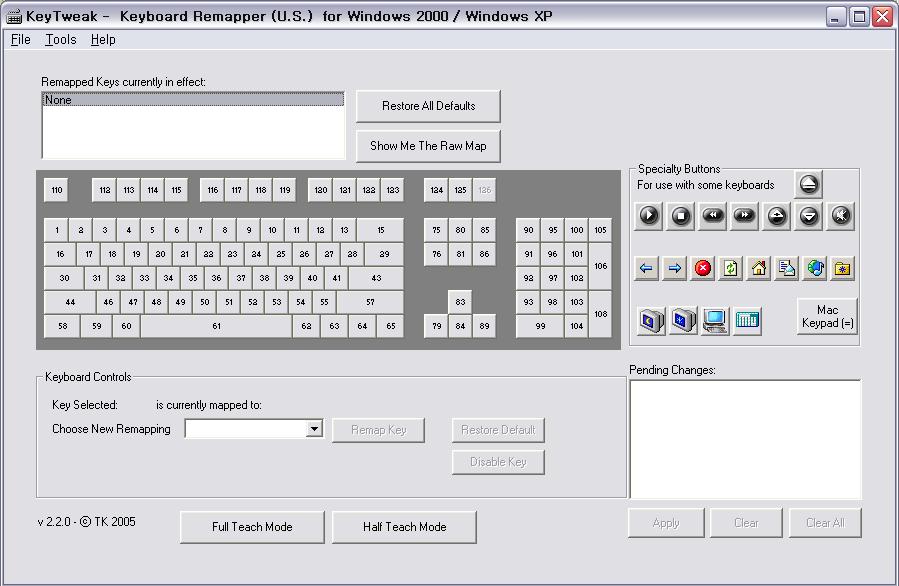This screenshot has width=899, height=586.
Task: Click the media Eject specialty button
Action: coord(808,184)
